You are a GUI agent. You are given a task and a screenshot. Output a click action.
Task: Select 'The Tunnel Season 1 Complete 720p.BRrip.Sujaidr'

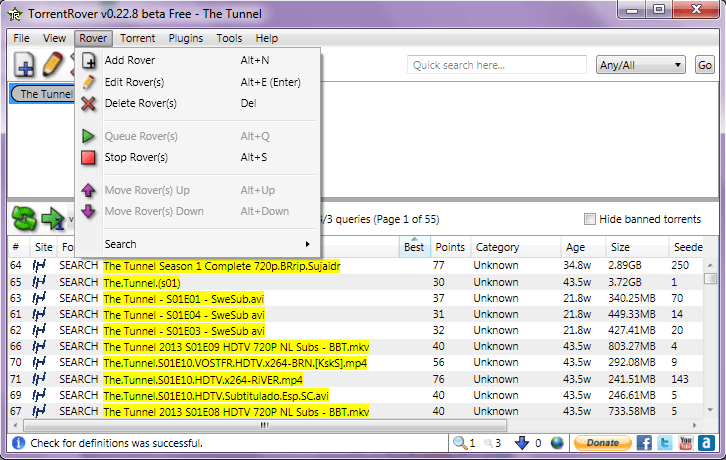pos(222,266)
